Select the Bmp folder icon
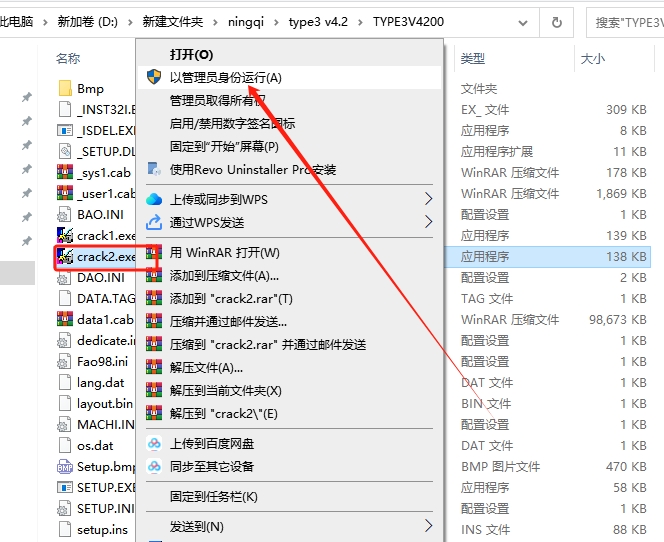Viewport: 664px width, 542px height. click(64, 88)
